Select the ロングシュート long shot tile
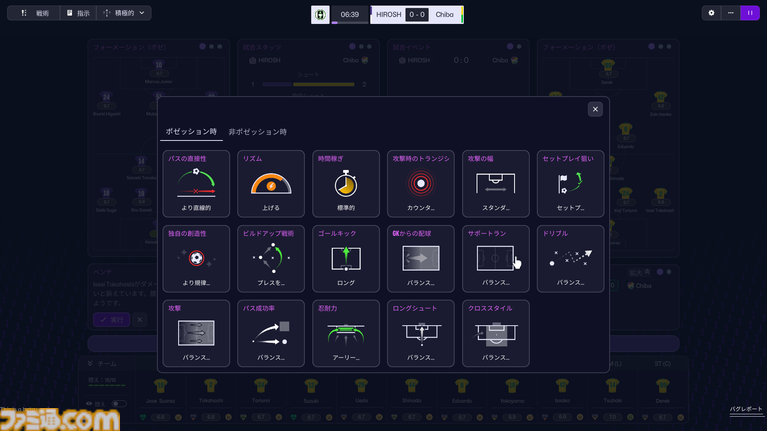This screenshot has height=431, width=767. [421, 333]
